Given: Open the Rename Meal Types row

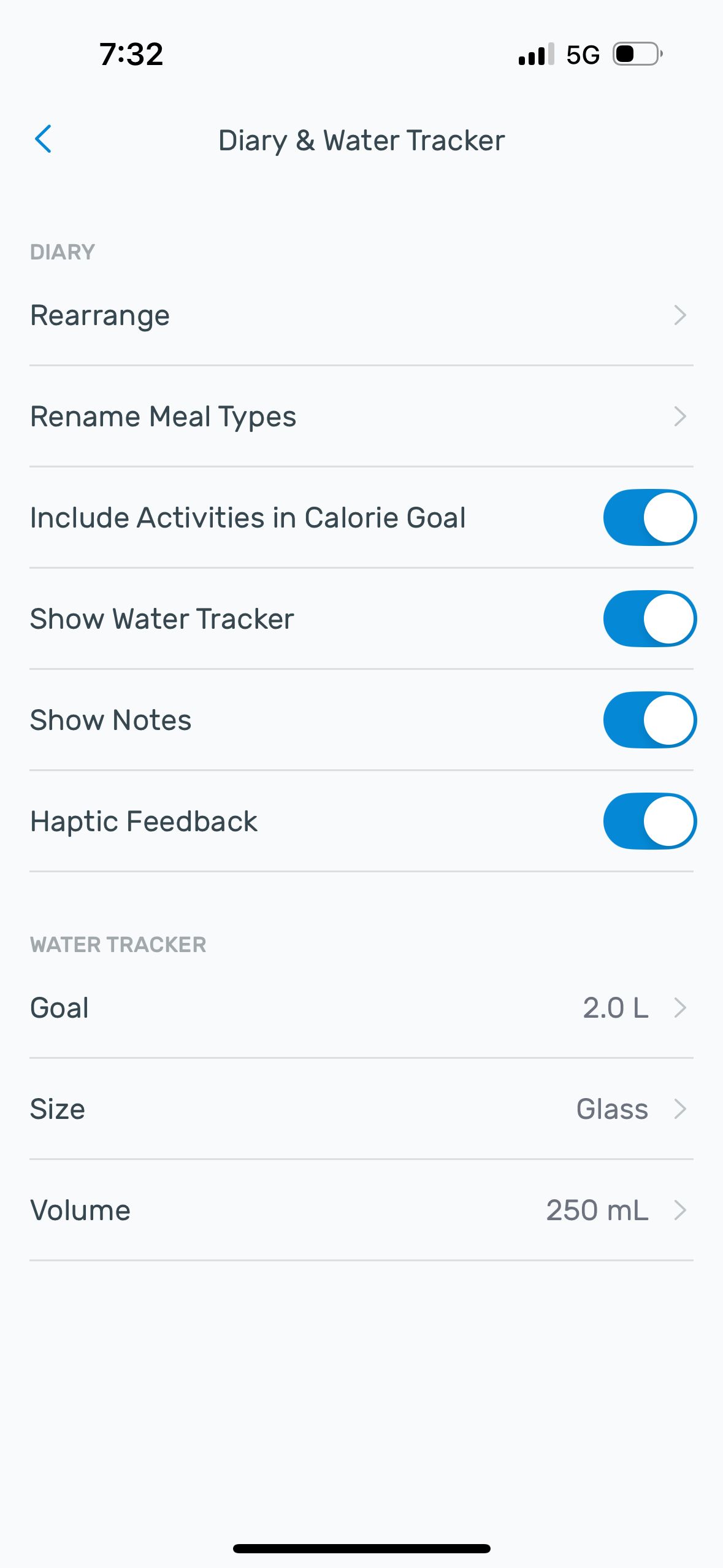Looking at the screenshot, I should [163, 417].
